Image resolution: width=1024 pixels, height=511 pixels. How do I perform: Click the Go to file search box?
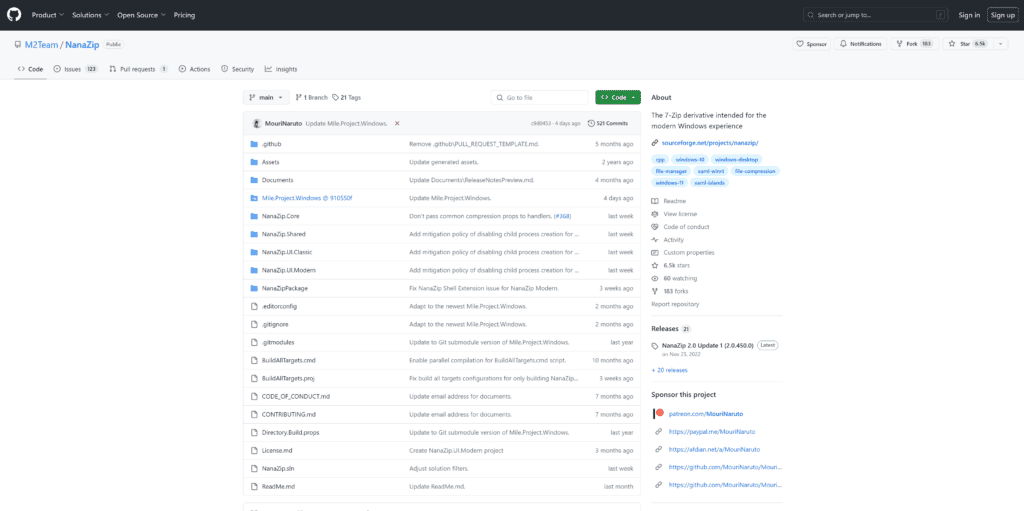click(539, 97)
